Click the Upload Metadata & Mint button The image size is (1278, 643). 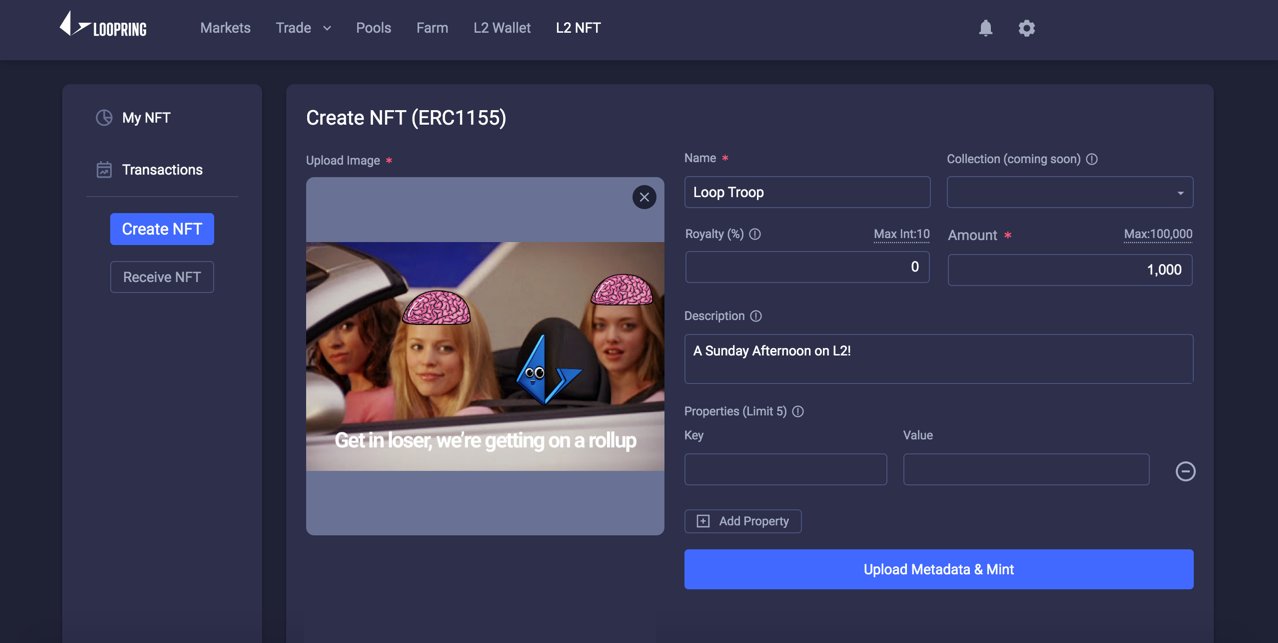(938, 569)
